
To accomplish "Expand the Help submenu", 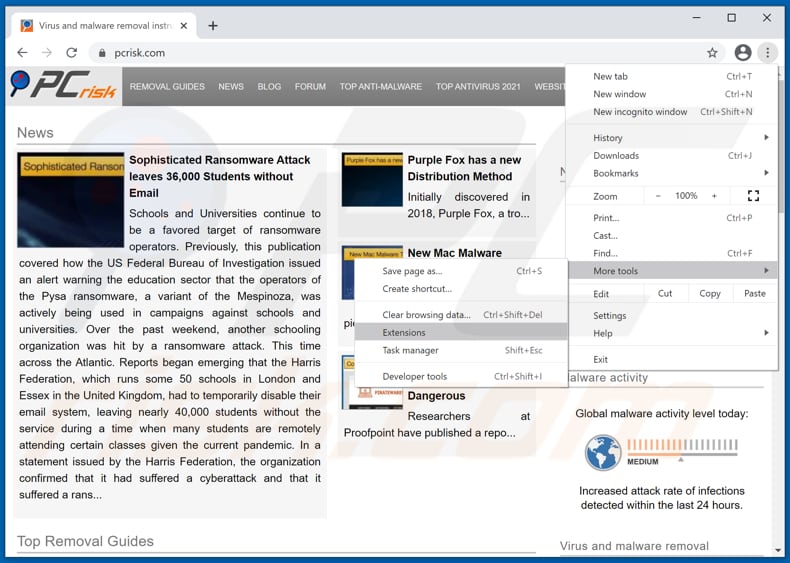I will click(x=680, y=334).
